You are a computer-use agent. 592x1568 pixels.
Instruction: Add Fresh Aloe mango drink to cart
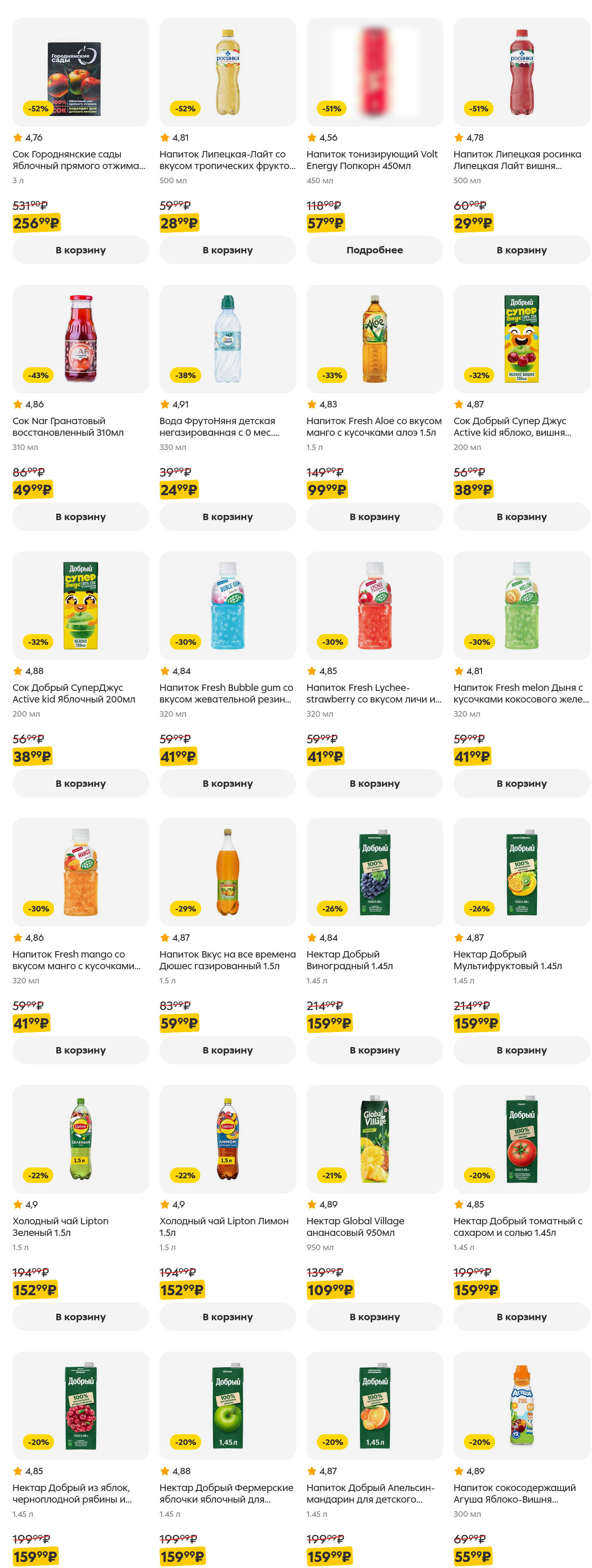(374, 516)
